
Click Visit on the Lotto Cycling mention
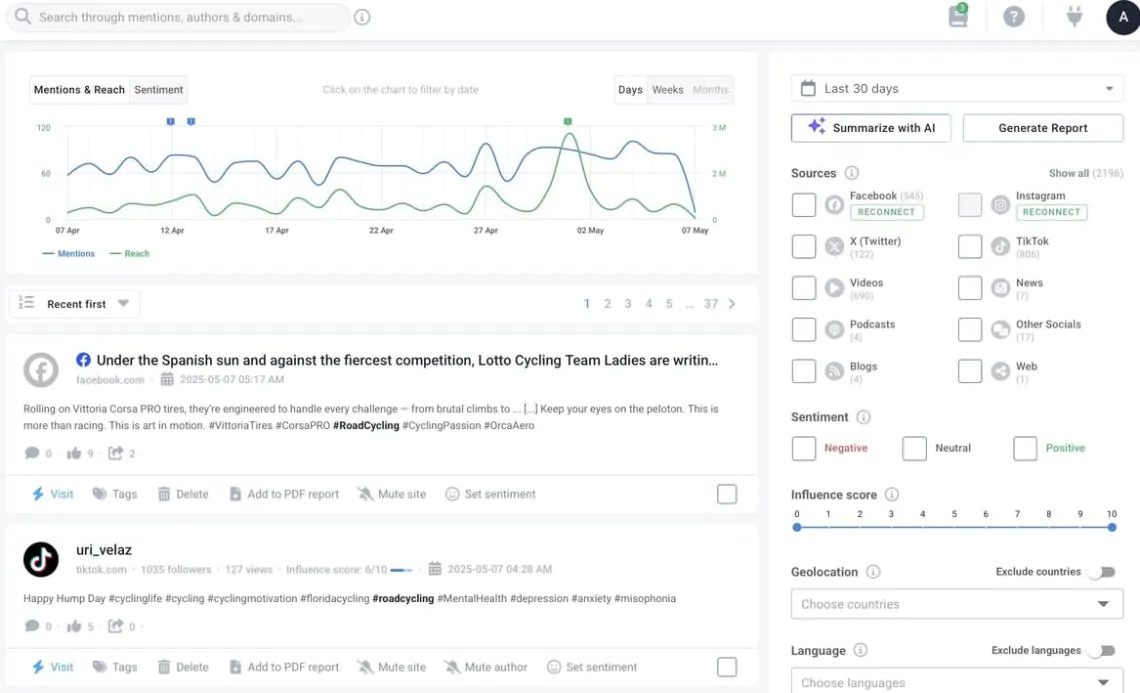(x=52, y=494)
